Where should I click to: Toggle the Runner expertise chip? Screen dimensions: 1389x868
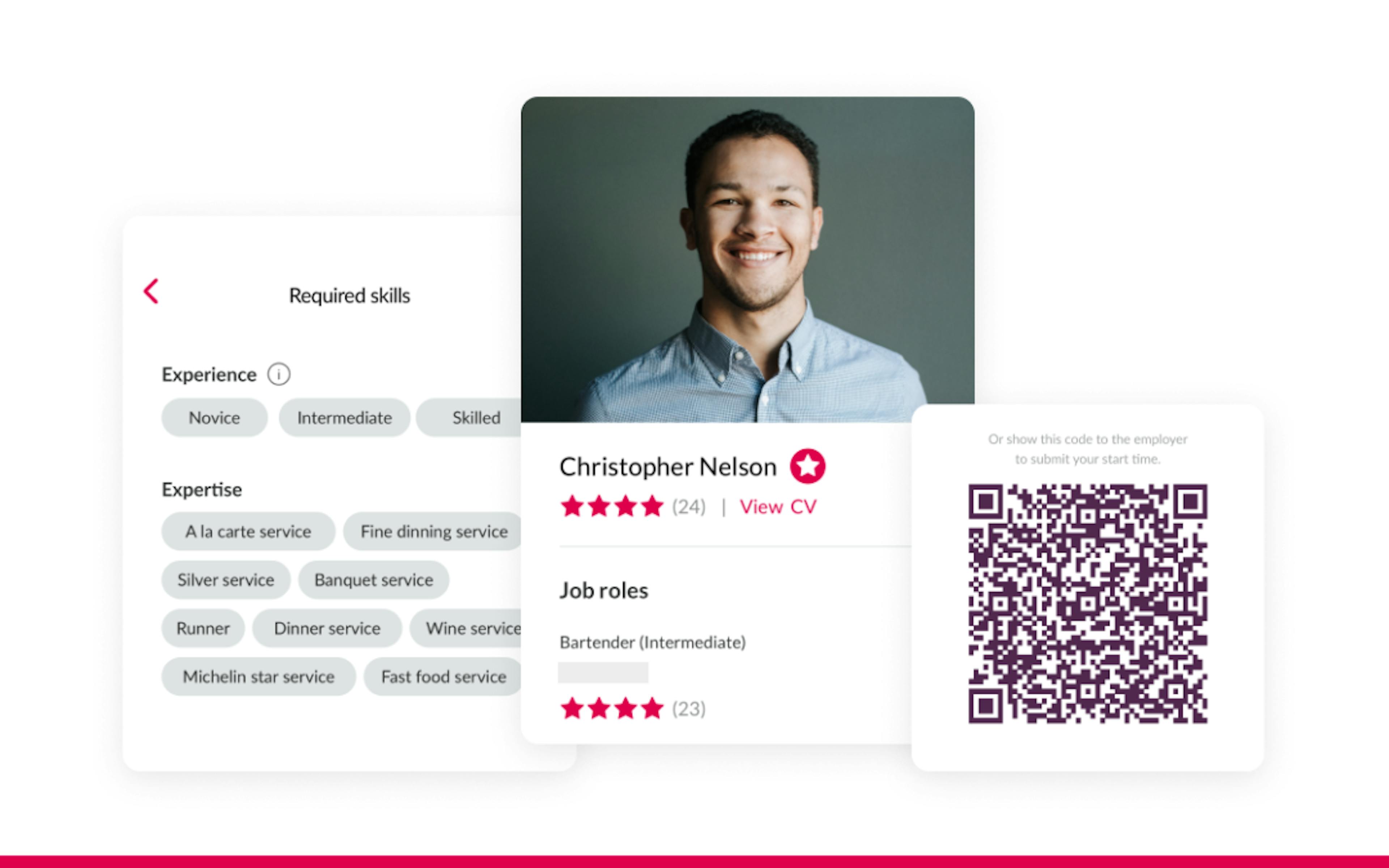coord(203,628)
